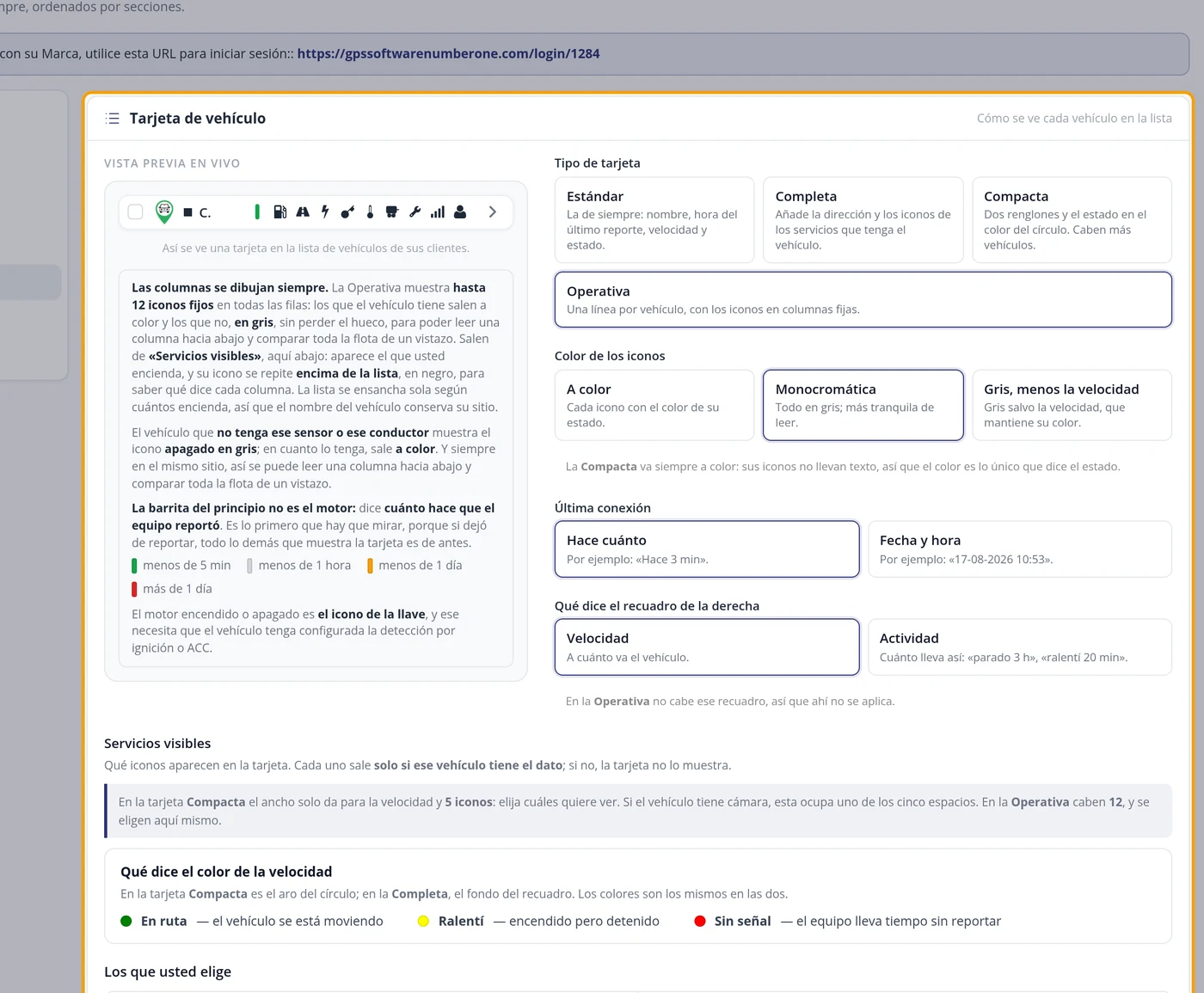Click the green car map pin icon
This screenshot has height=993, width=1204.
tap(164, 211)
